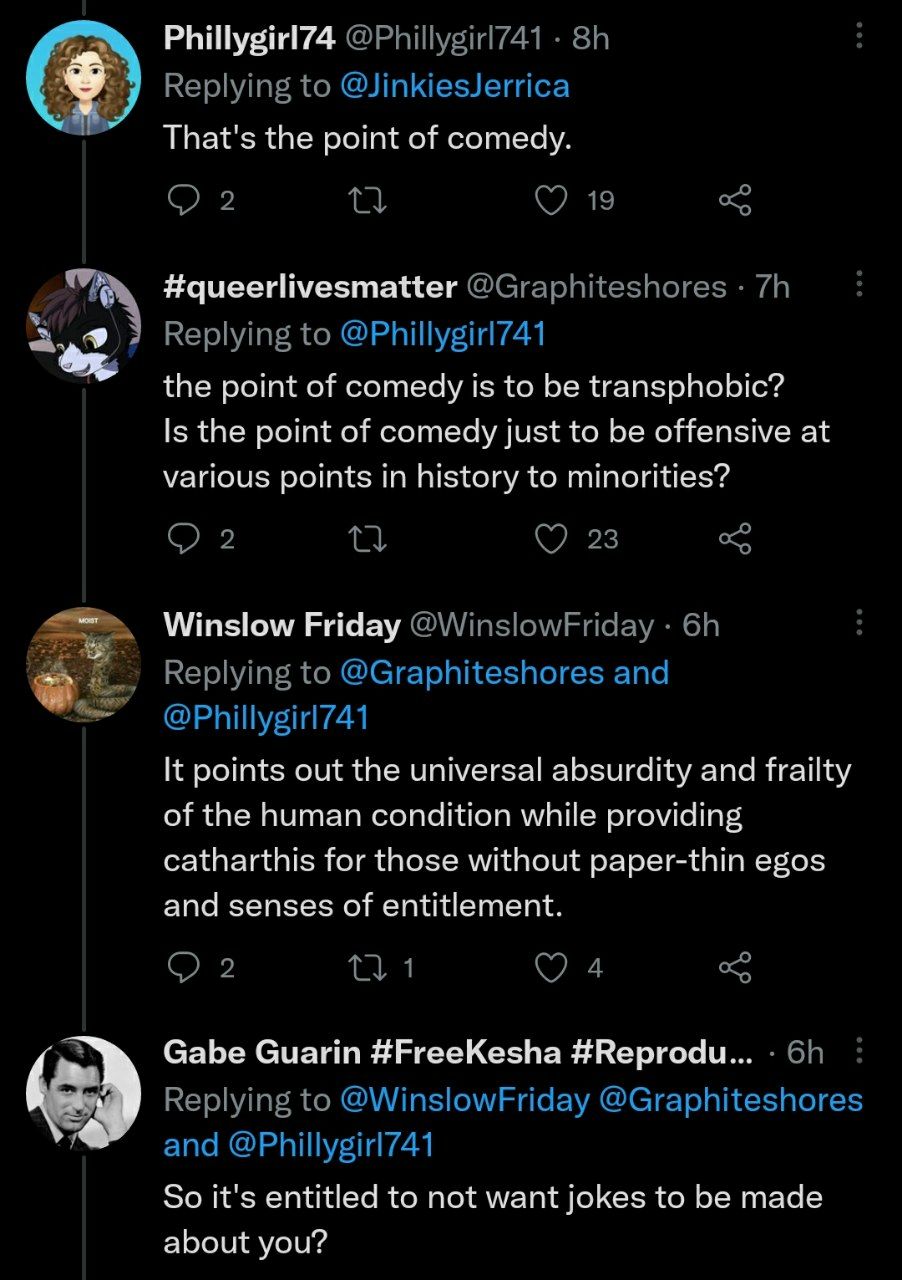Reply to Phillygirl74's comedy tweet
The width and height of the screenshot is (902, 1280).
pyautogui.click(x=183, y=201)
